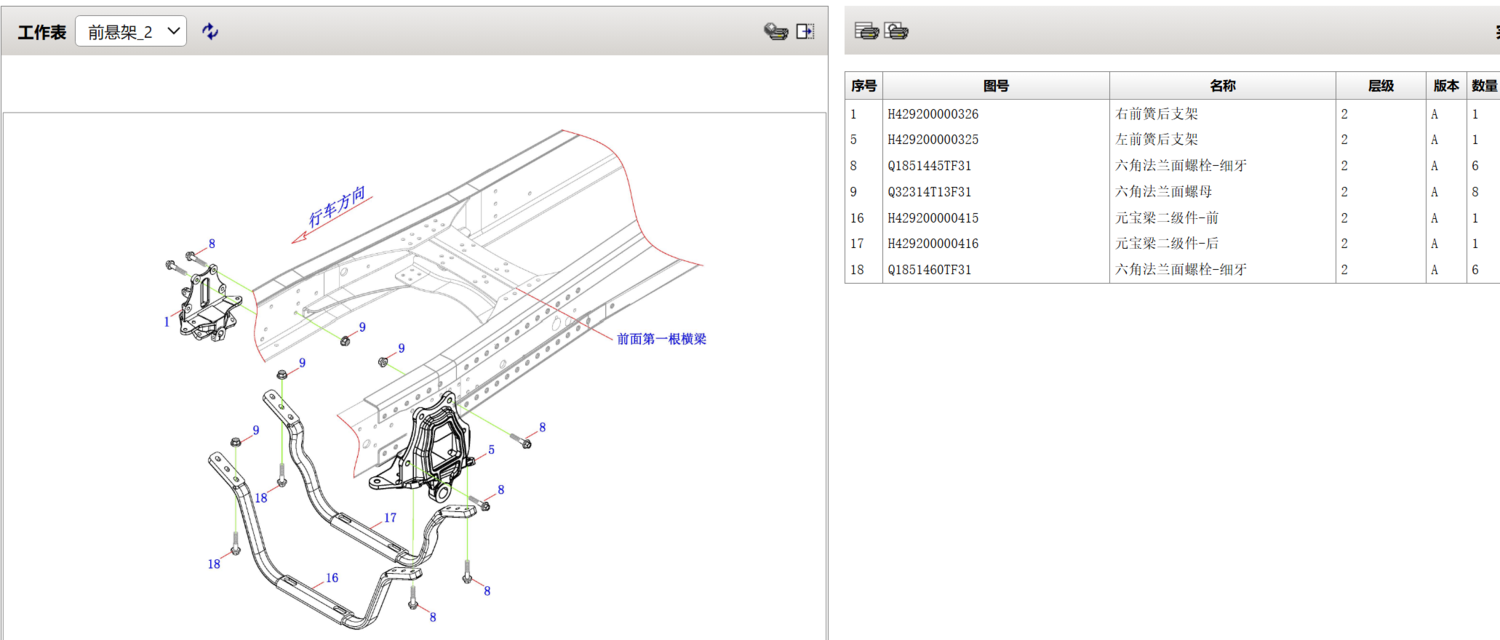Click the 名称 column header

tap(1222, 86)
